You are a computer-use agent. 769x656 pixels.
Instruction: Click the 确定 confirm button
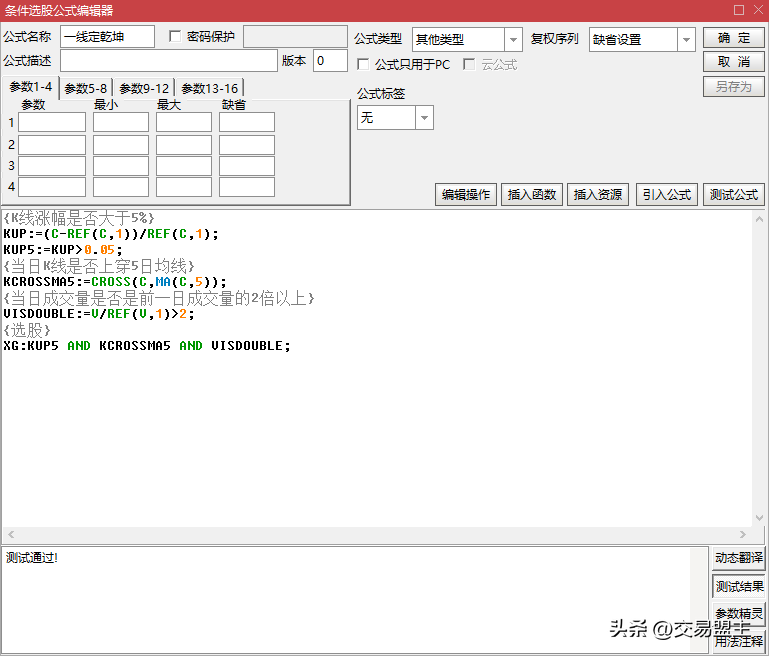[x=733, y=38]
